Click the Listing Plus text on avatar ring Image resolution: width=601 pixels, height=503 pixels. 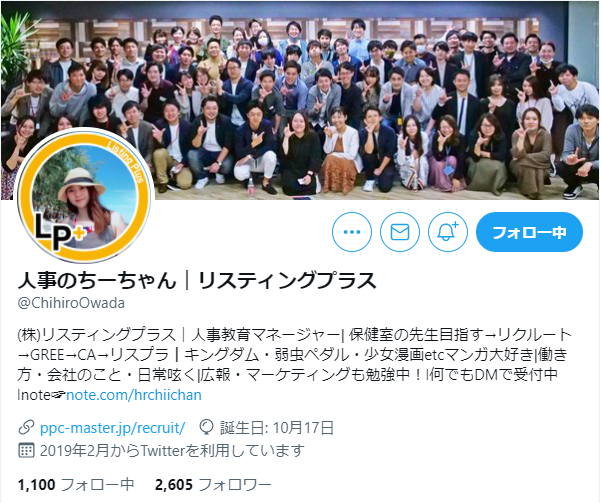click(126, 161)
